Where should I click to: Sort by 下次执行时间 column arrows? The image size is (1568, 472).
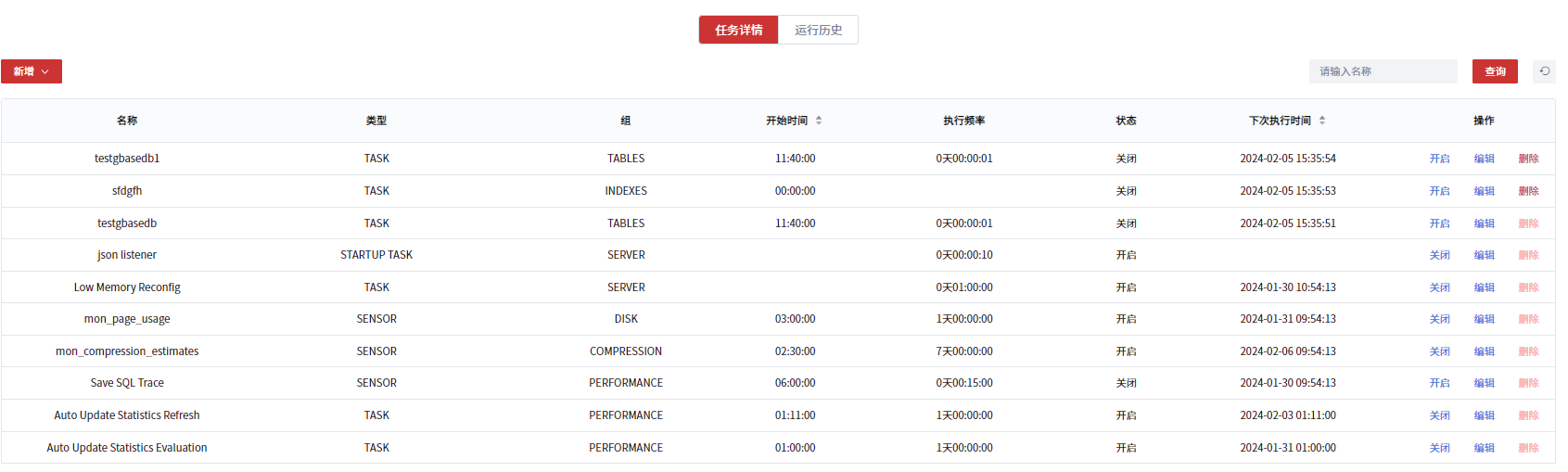click(1322, 121)
